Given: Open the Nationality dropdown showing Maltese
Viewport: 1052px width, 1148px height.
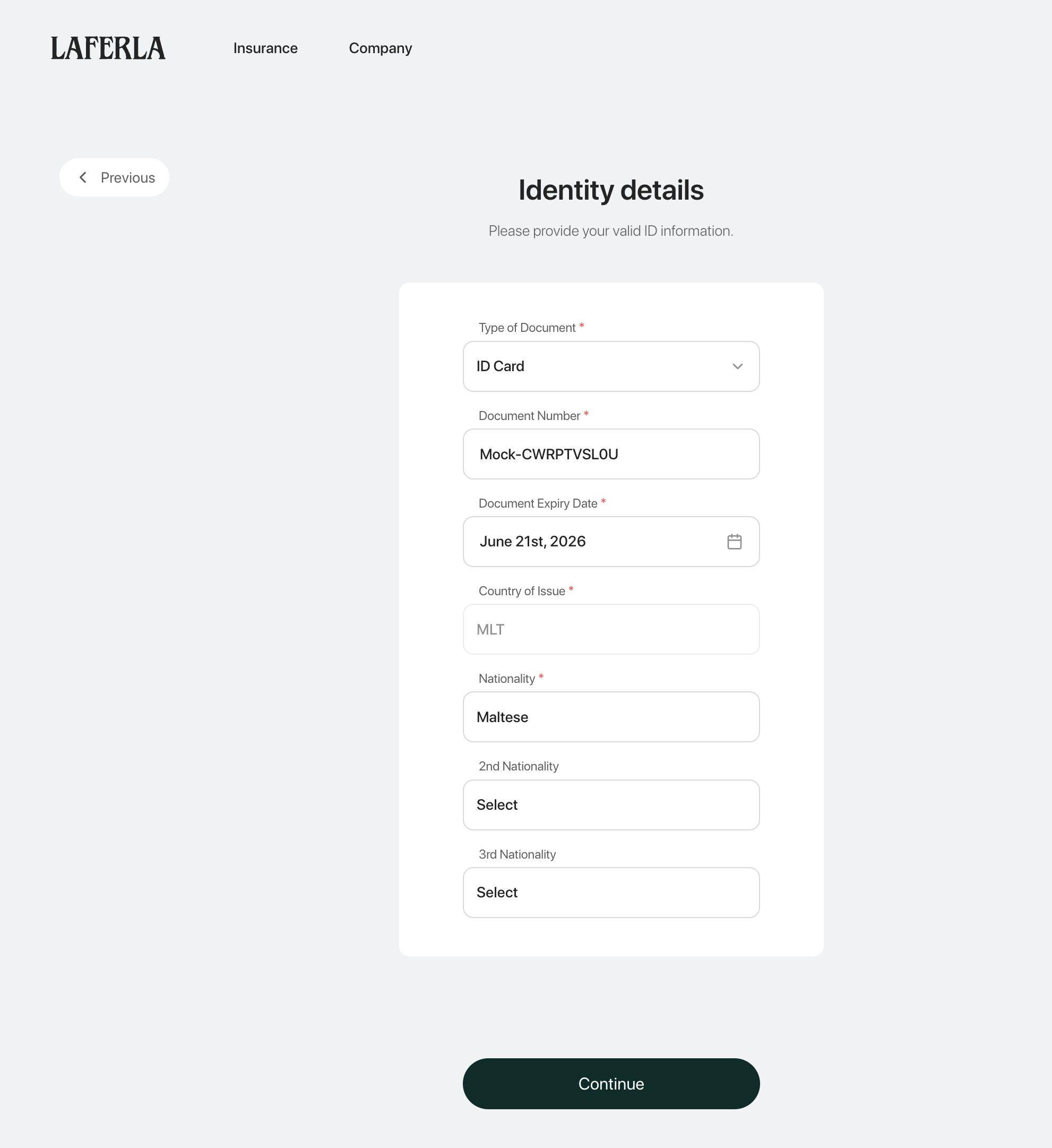Looking at the screenshot, I should pyautogui.click(x=611, y=717).
